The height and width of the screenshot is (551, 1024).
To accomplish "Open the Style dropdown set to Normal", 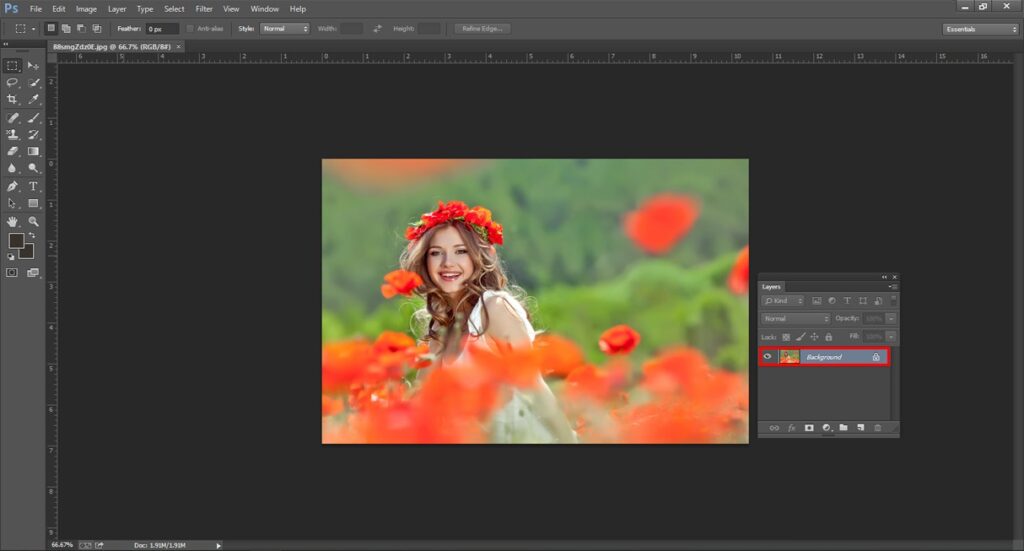I will click(x=285, y=29).
